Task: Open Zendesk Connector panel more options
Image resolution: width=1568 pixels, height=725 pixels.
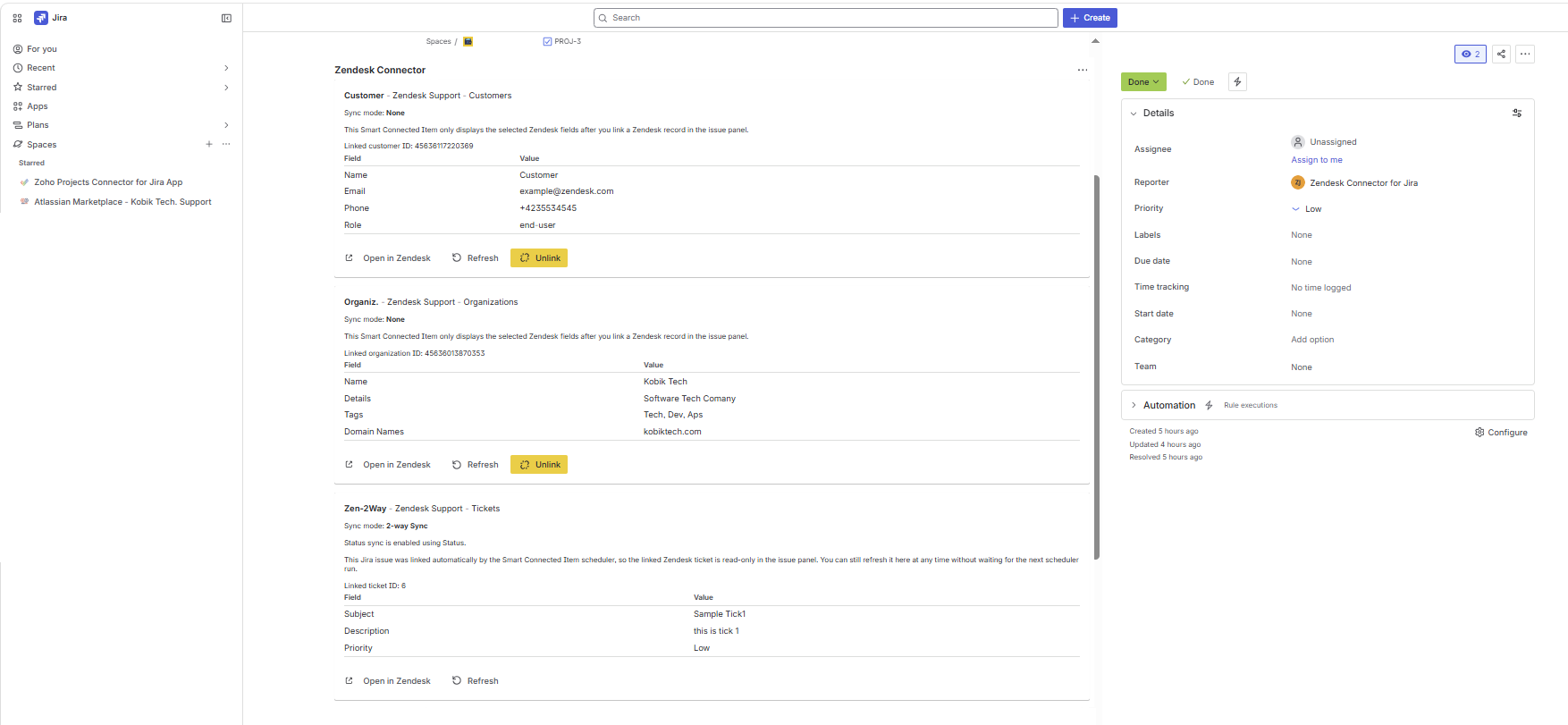Action: coord(1083,70)
